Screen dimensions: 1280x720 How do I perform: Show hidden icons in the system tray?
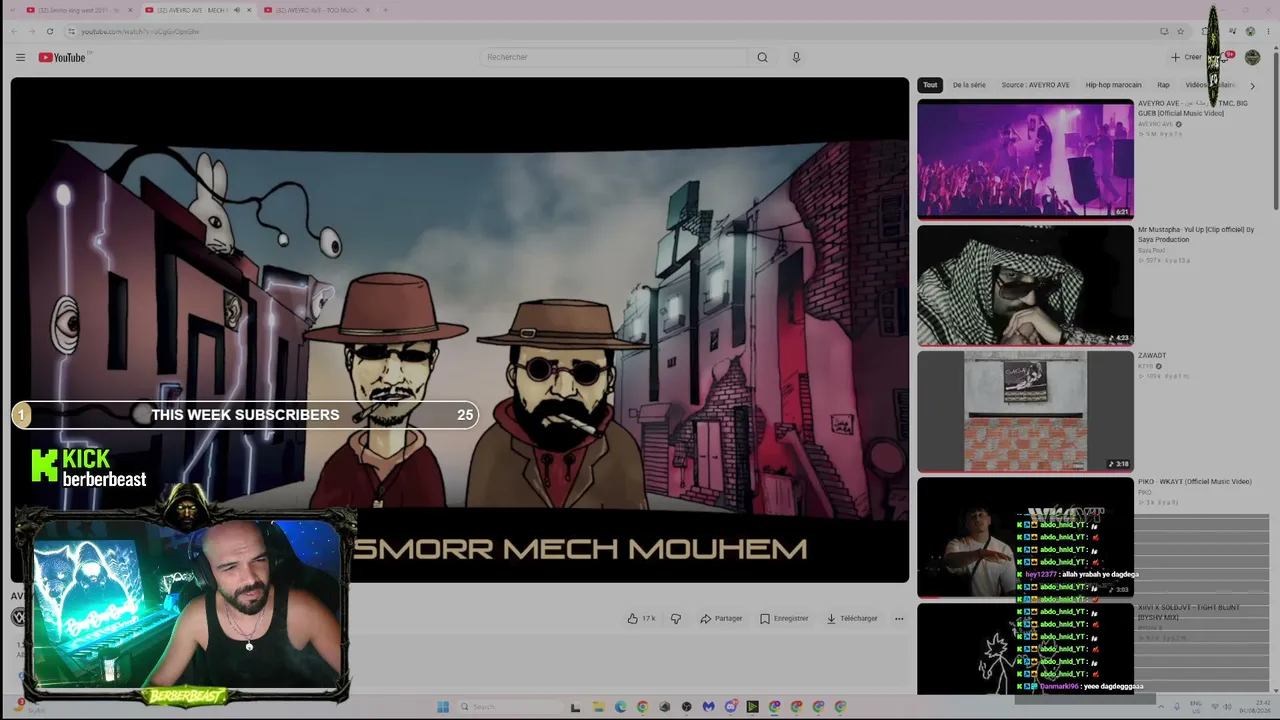[x=1163, y=707]
